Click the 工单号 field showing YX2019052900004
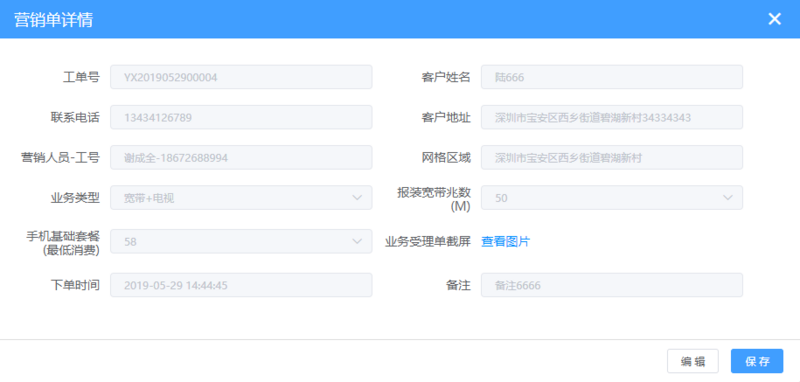 pyautogui.click(x=241, y=77)
